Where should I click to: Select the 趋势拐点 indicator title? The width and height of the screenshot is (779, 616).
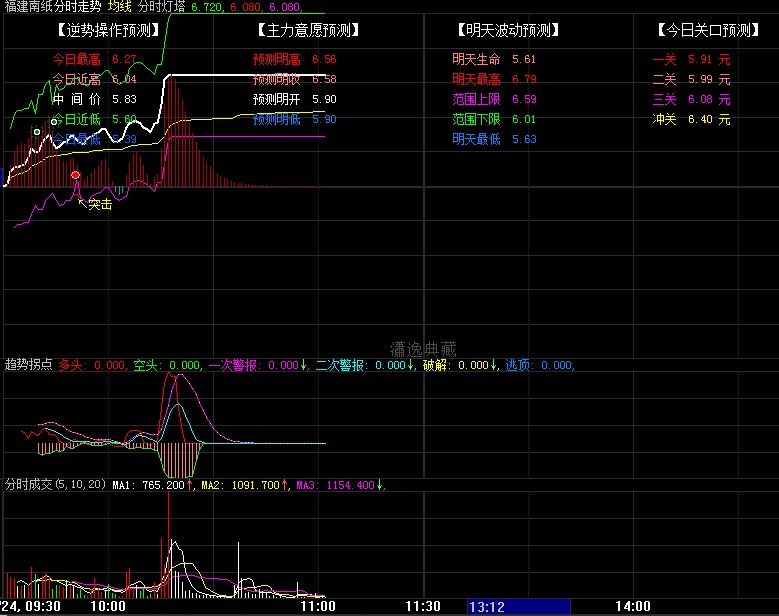click(29, 365)
